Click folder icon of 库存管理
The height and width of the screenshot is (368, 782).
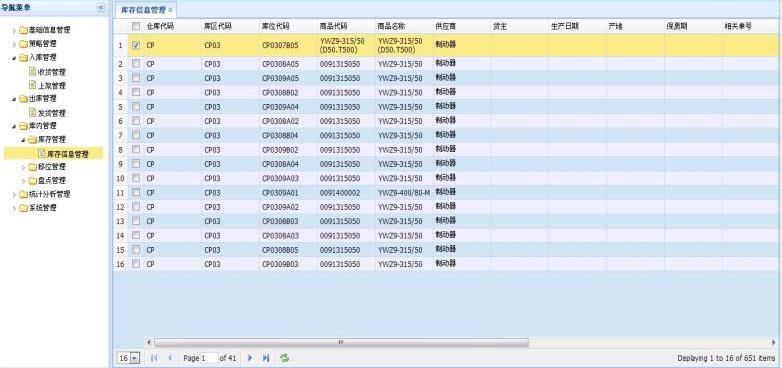pos(32,140)
